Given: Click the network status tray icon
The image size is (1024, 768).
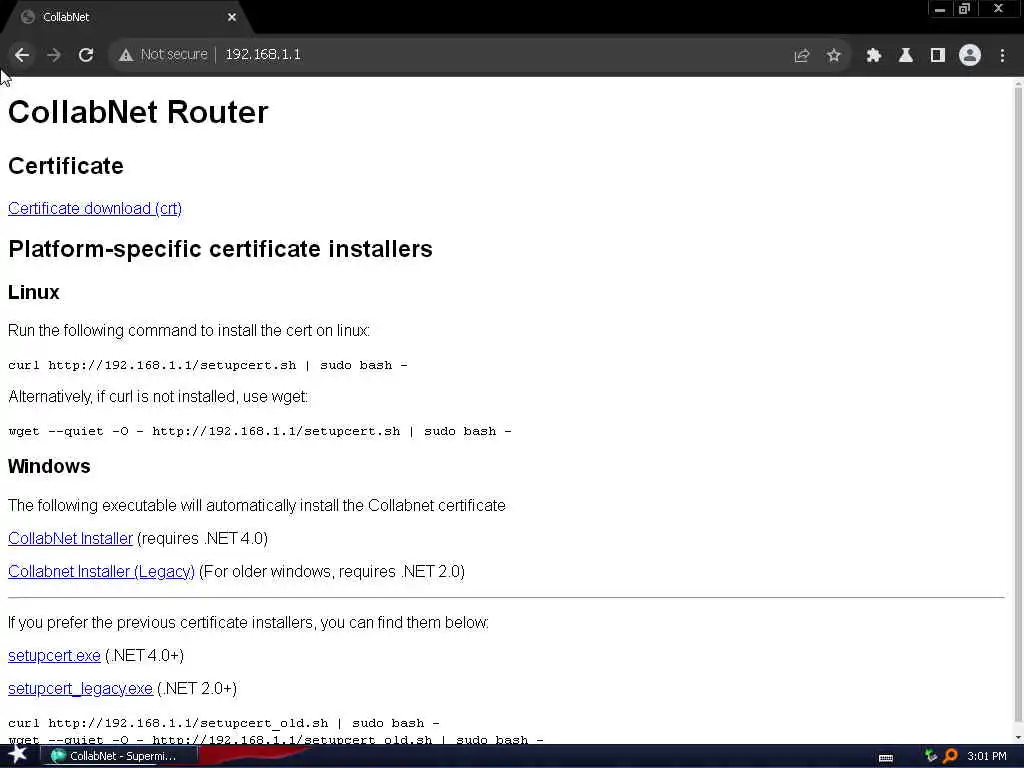Looking at the screenshot, I should [x=931, y=756].
